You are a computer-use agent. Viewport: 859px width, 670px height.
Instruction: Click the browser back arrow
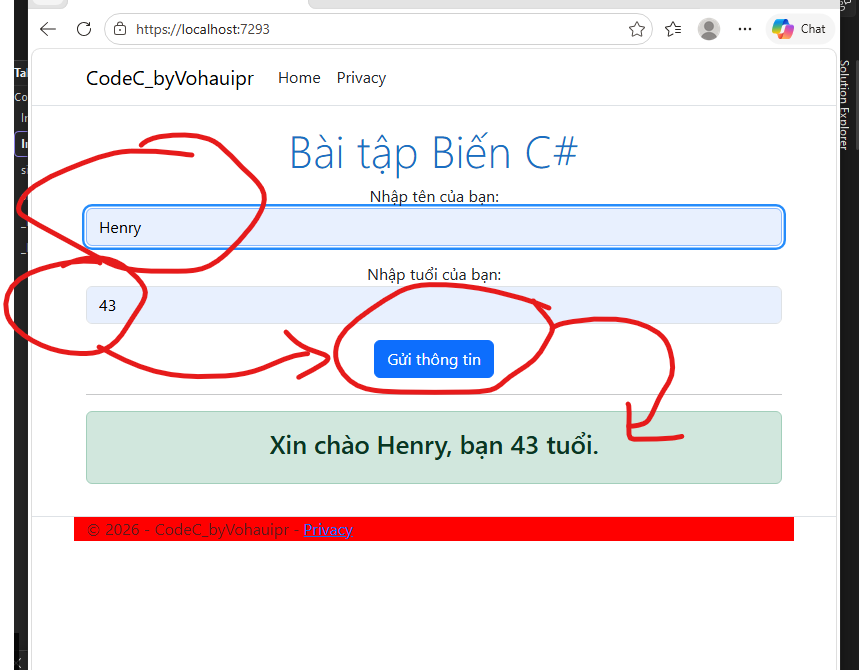click(48, 29)
